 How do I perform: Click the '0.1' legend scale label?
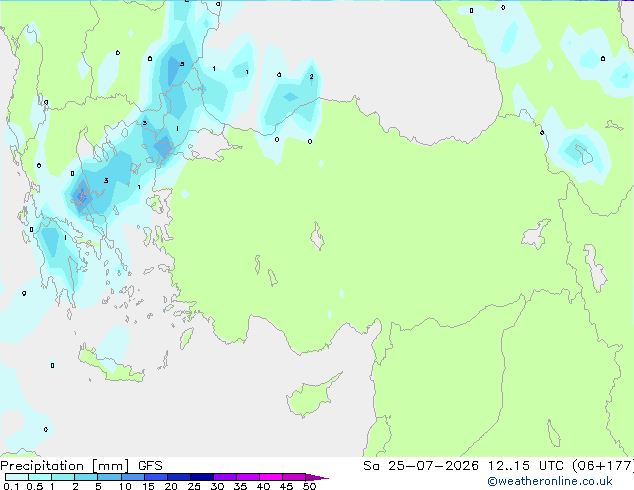11,486
